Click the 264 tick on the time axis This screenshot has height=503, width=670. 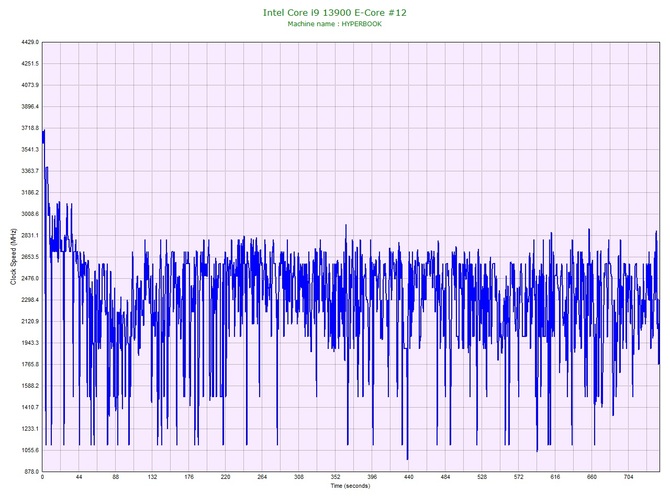(x=262, y=477)
